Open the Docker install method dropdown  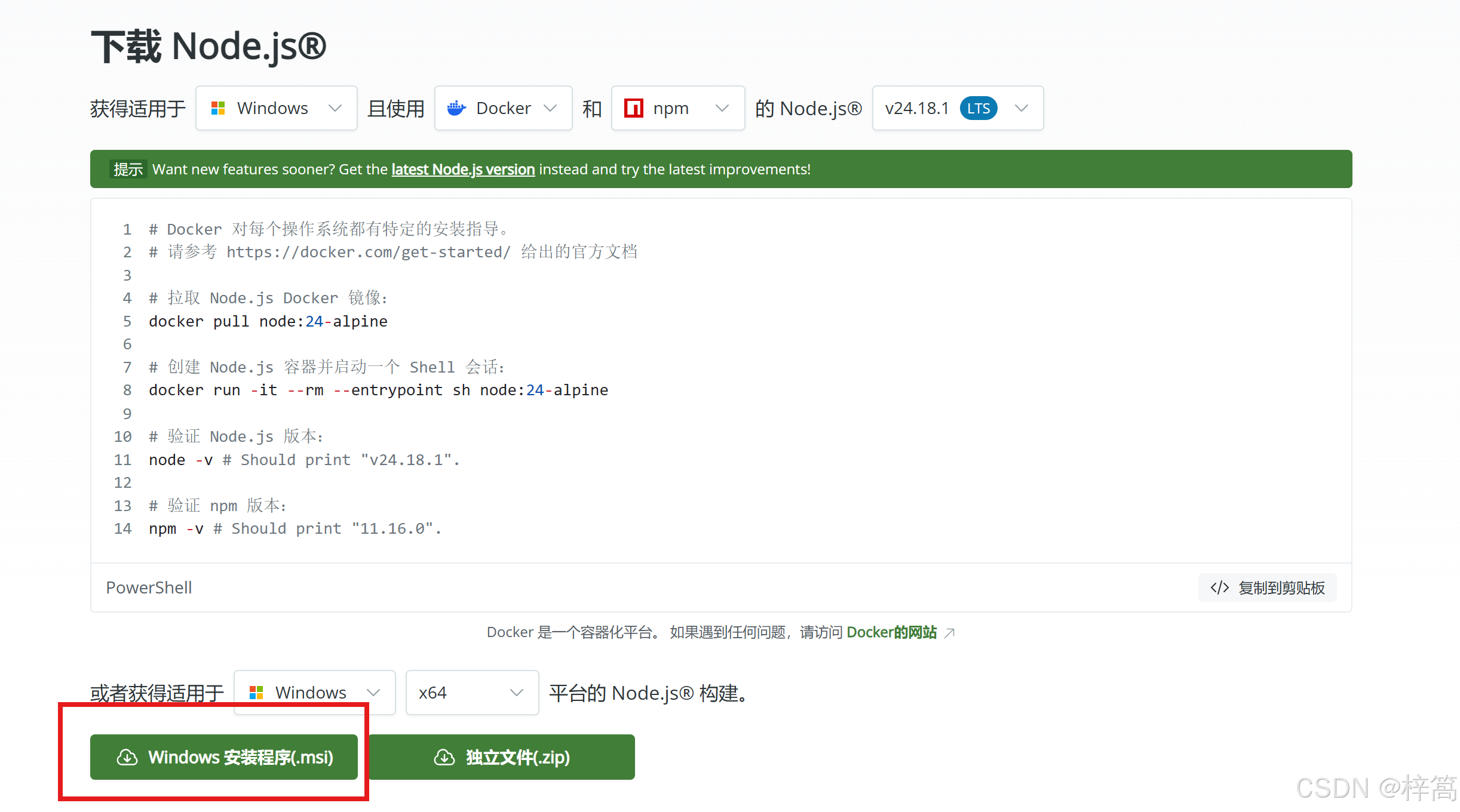tap(503, 108)
